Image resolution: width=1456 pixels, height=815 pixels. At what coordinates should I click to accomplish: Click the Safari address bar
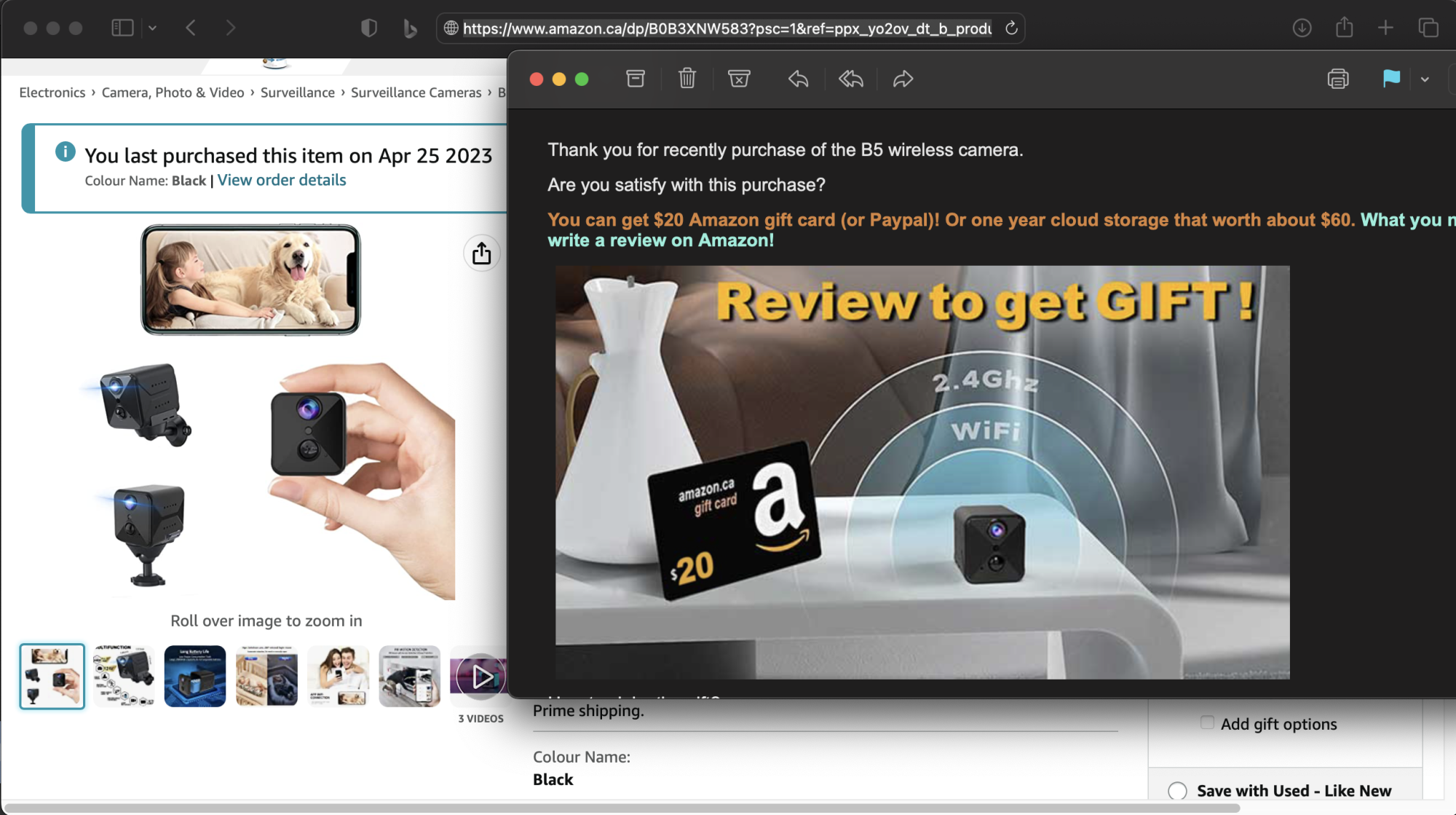click(727, 28)
